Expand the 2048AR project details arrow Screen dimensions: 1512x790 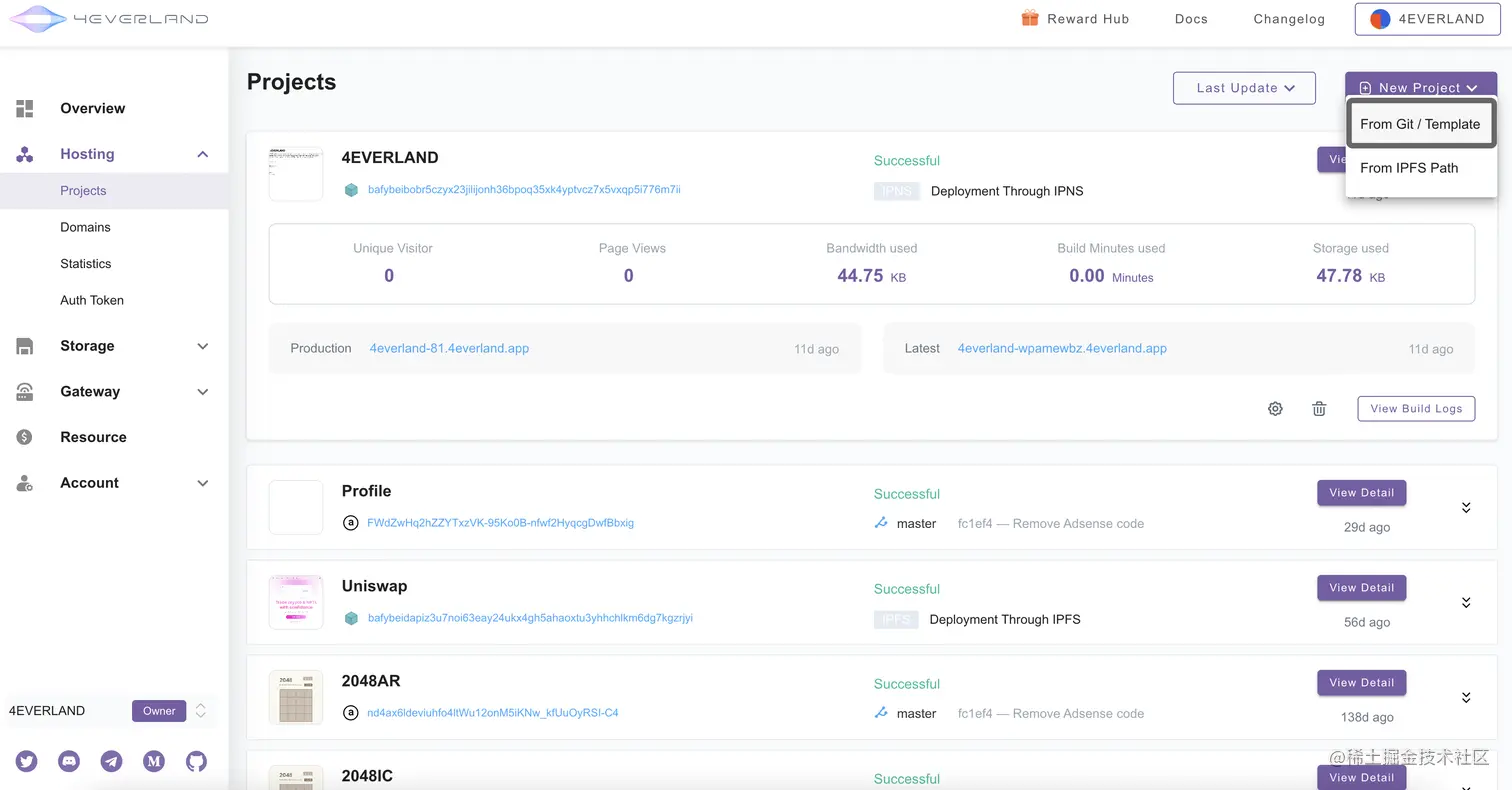tap(1466, 697)
